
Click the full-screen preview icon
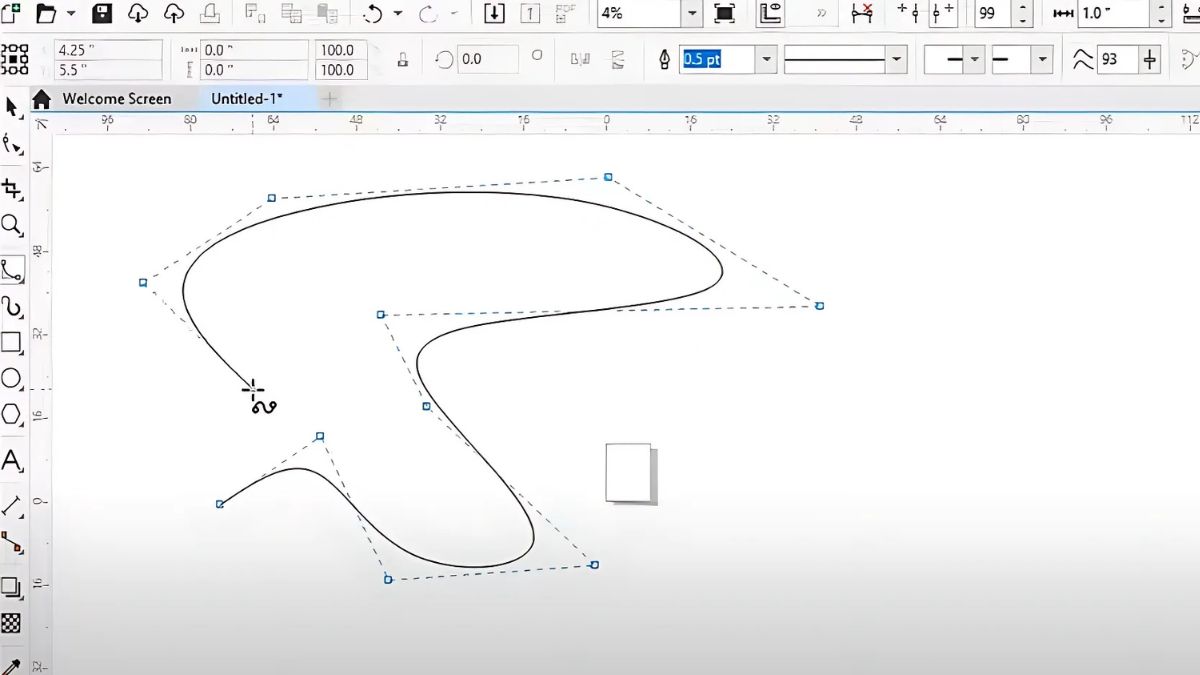point(725,13)
